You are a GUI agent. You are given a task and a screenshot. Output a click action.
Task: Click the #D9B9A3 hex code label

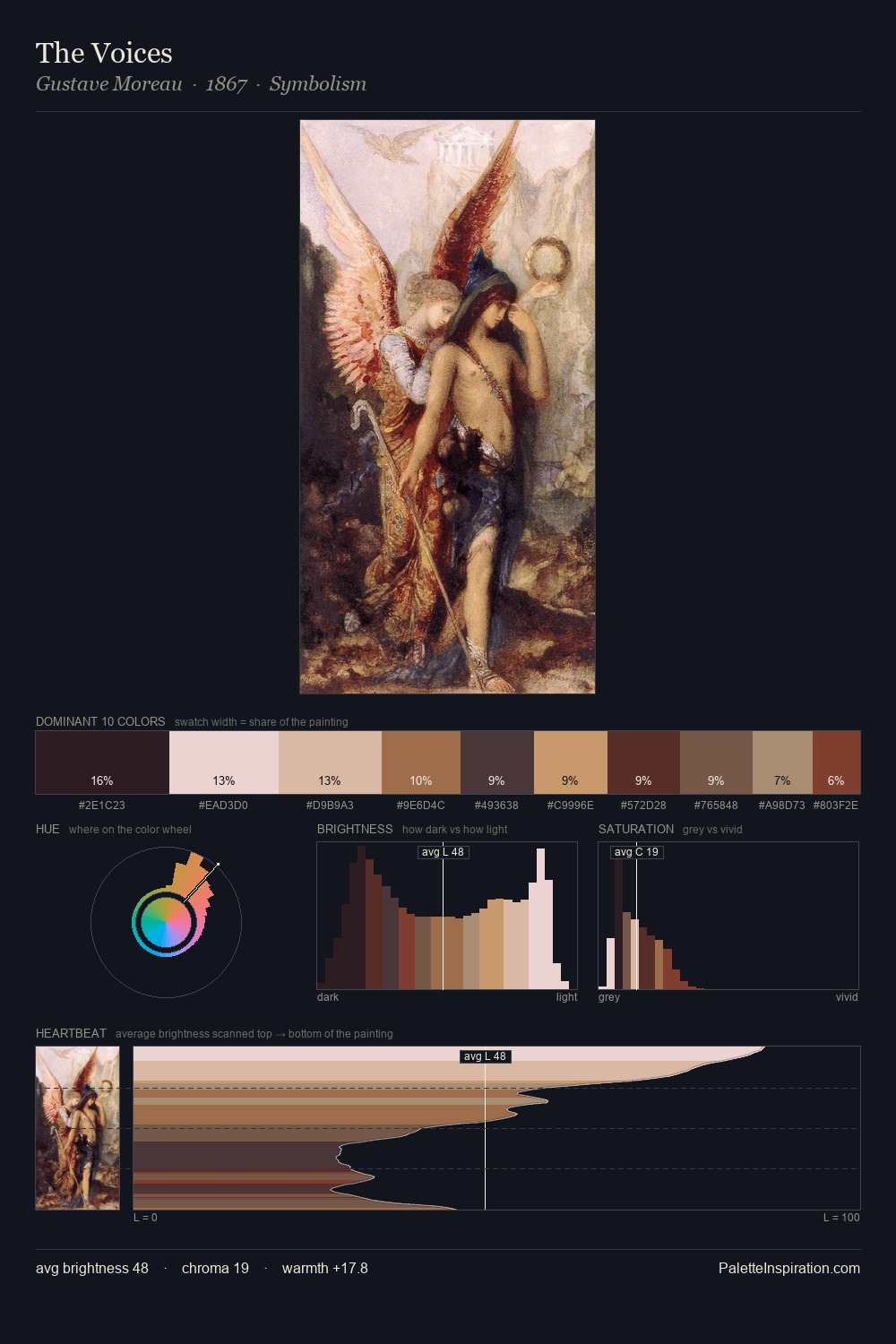[330, 805]
